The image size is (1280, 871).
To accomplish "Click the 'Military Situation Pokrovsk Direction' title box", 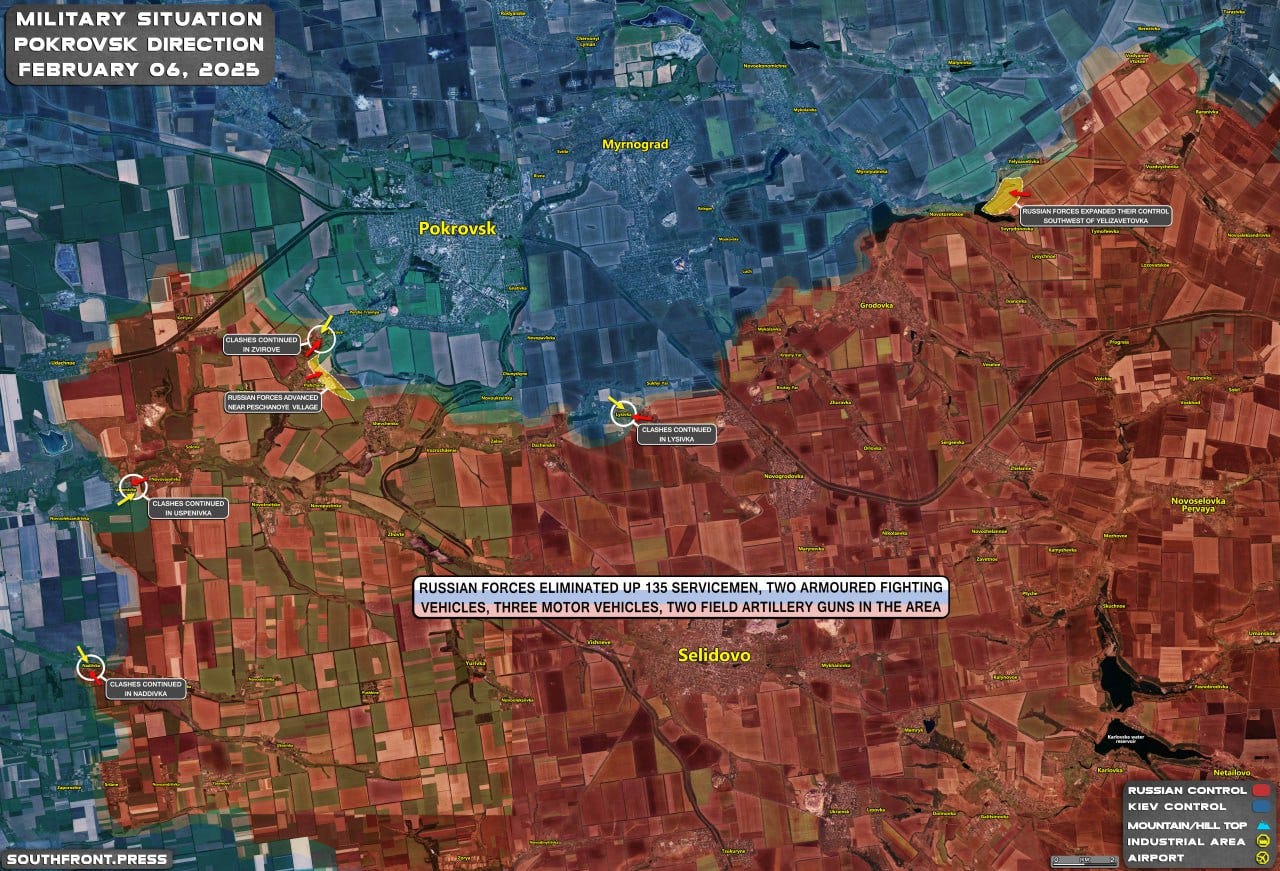I will point(140,45).
